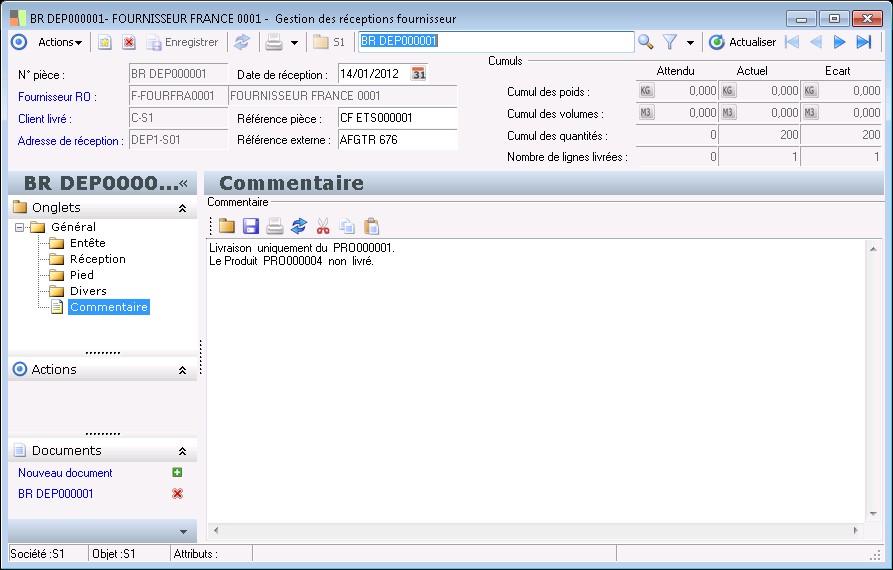Click inside the comment text area
The width and height of the screenshot is (893, 570).
coord(535,382)
